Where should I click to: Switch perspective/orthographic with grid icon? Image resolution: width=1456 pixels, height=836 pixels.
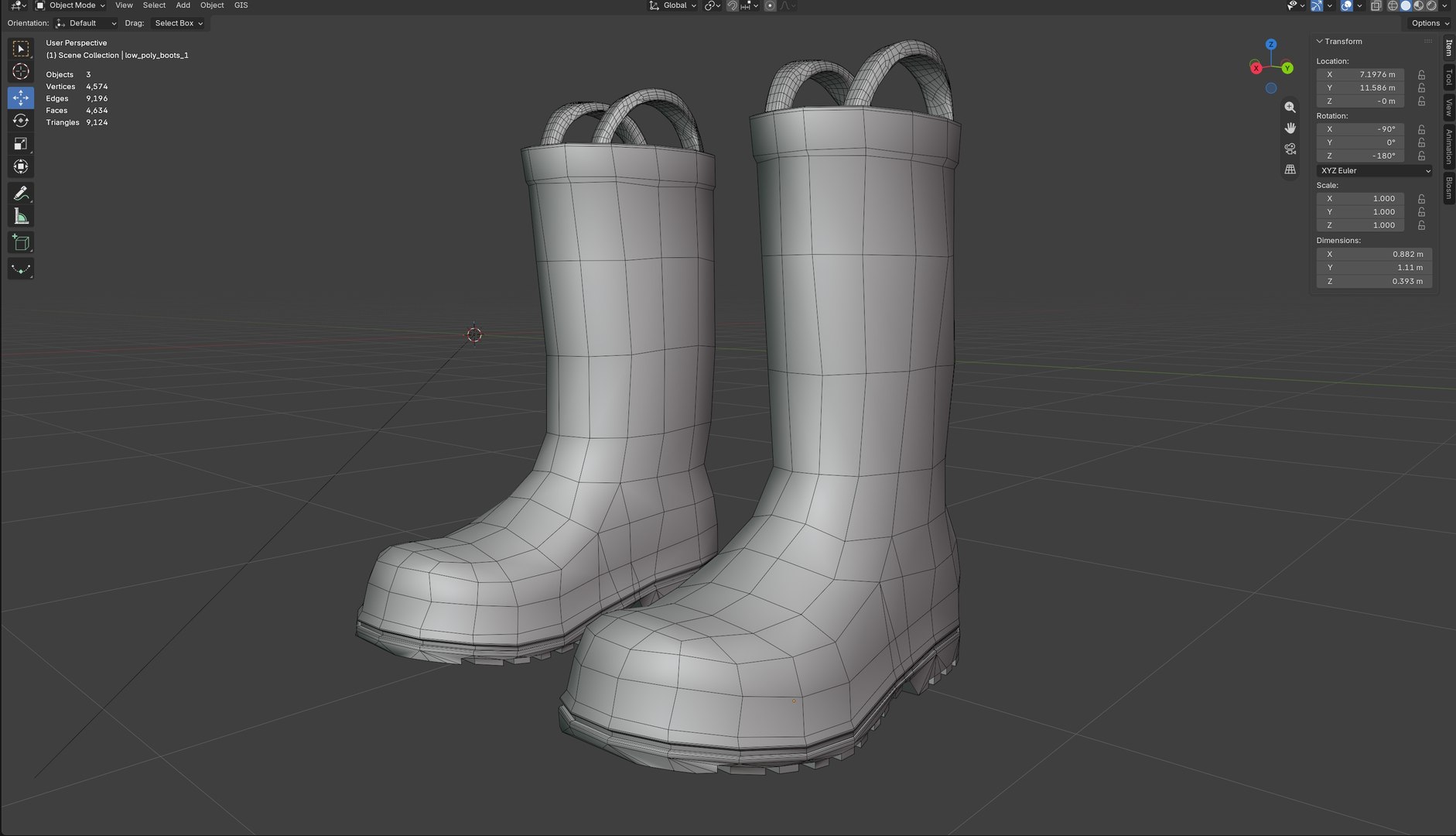[1290, 169]
